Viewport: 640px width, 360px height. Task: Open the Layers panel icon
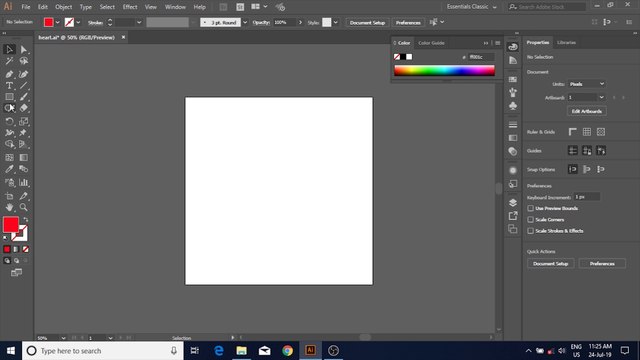(513, 202)
